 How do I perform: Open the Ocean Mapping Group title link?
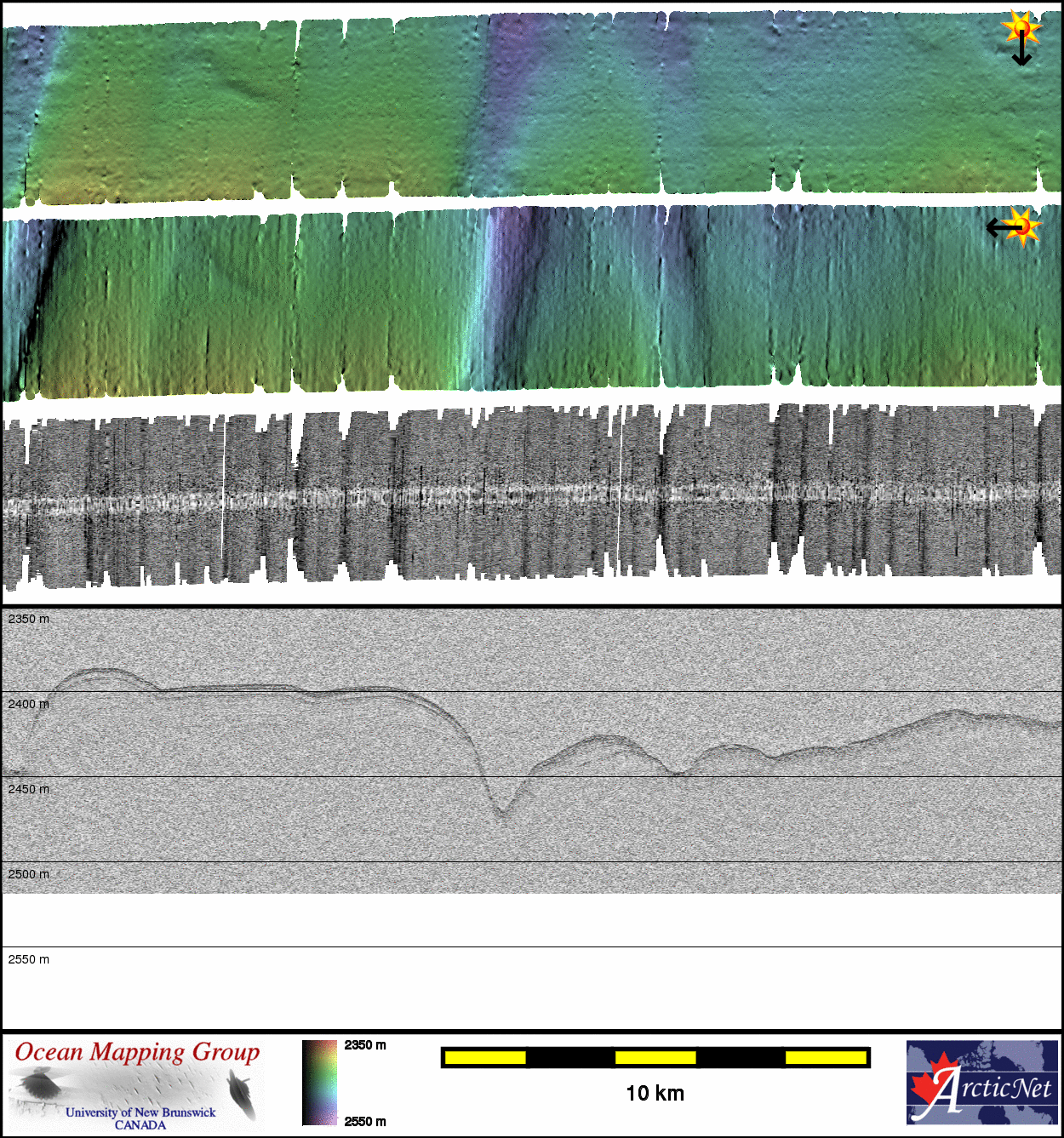[137, 1052]
